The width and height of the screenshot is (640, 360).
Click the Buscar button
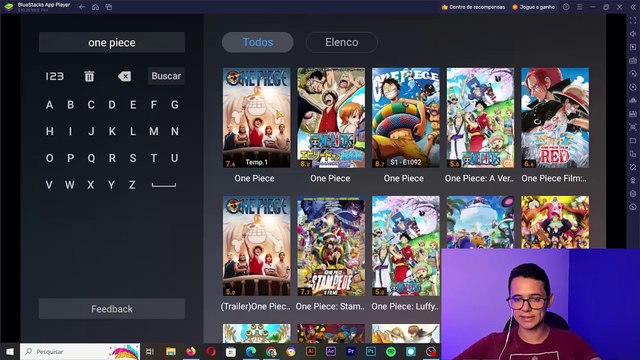pyautogui.click(x=166, y=76)
